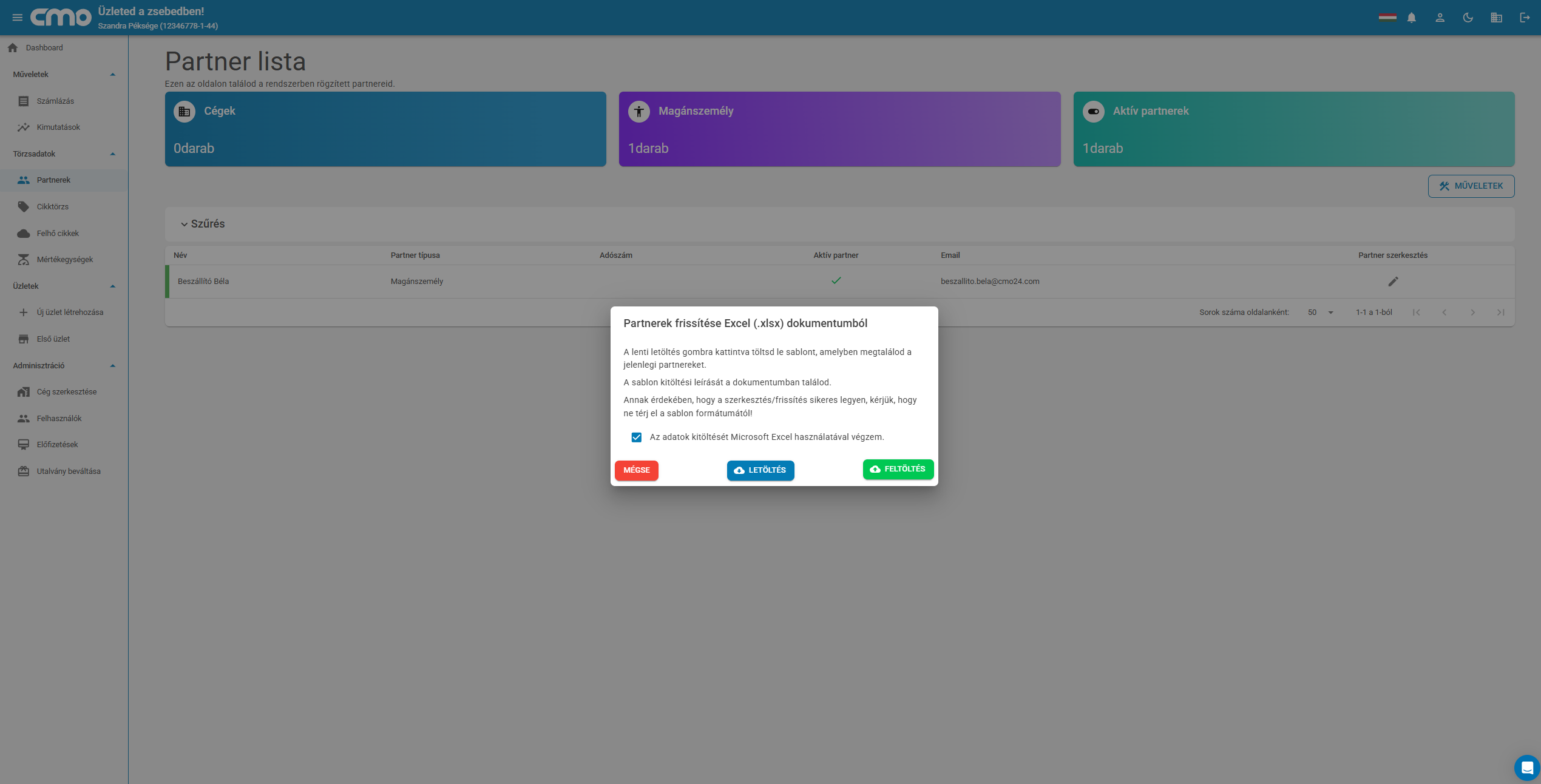Click the Email column header
This screenshot has width=1541, height=784.
pos(950,255)
